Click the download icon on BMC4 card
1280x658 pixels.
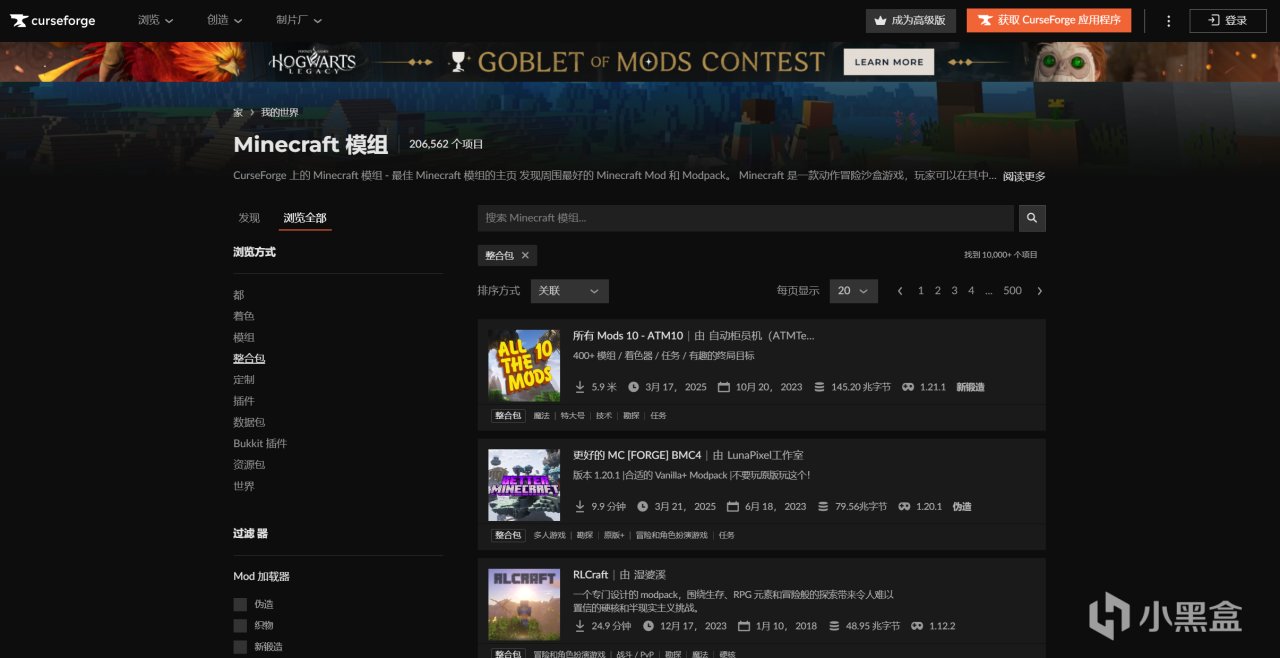(x=580, y=507)
